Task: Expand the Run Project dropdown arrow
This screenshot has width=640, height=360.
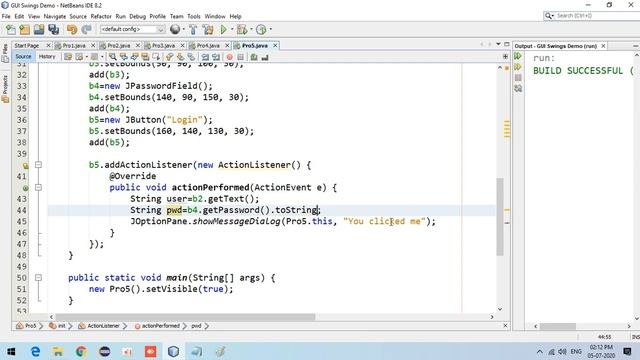Action: click(231, 29)
